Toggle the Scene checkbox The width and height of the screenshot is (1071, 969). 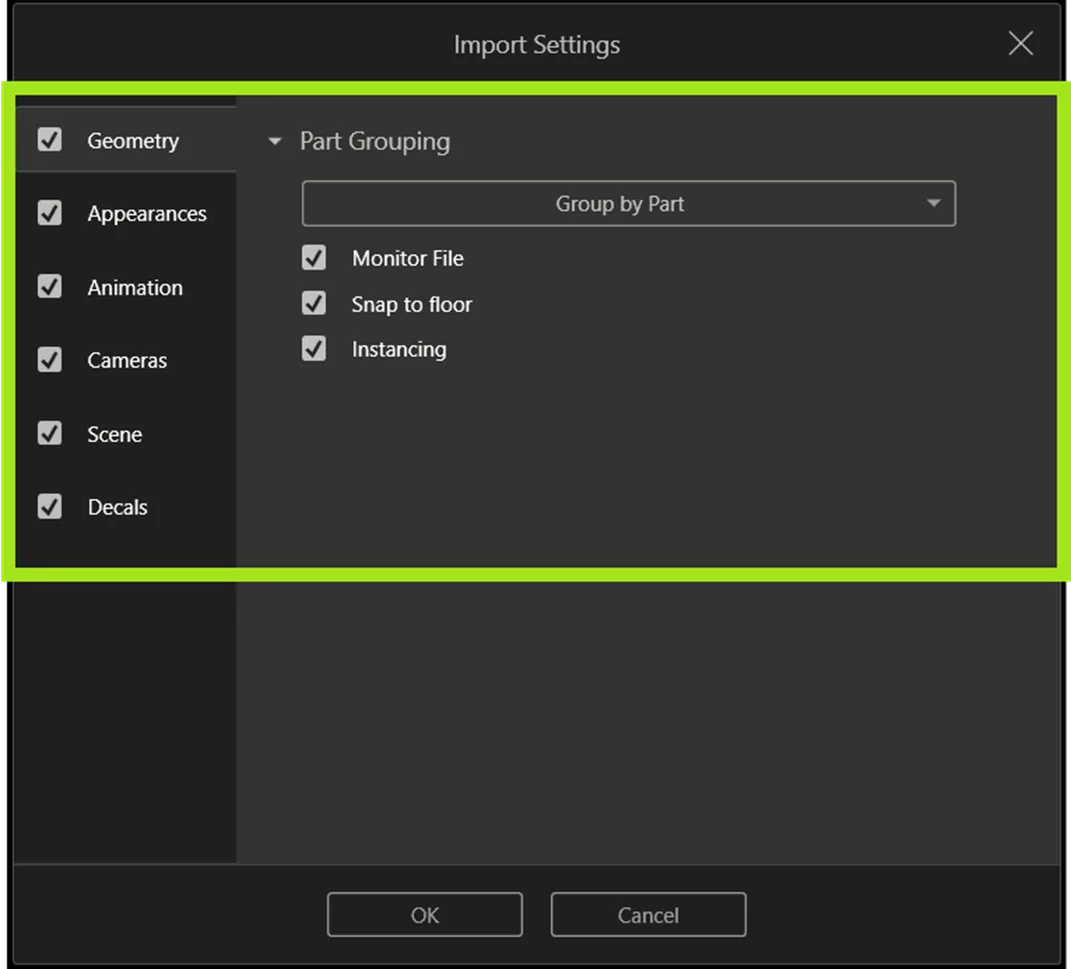[x=49, y=433]
